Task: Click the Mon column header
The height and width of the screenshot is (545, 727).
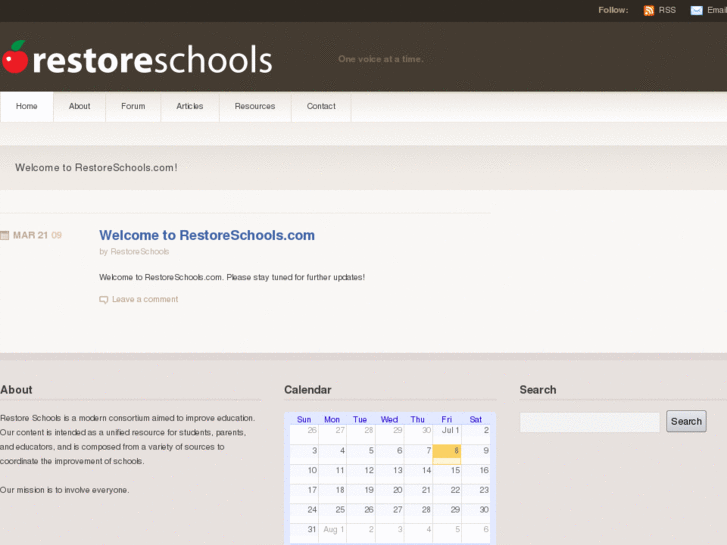Action: click(x=332, y=419)
